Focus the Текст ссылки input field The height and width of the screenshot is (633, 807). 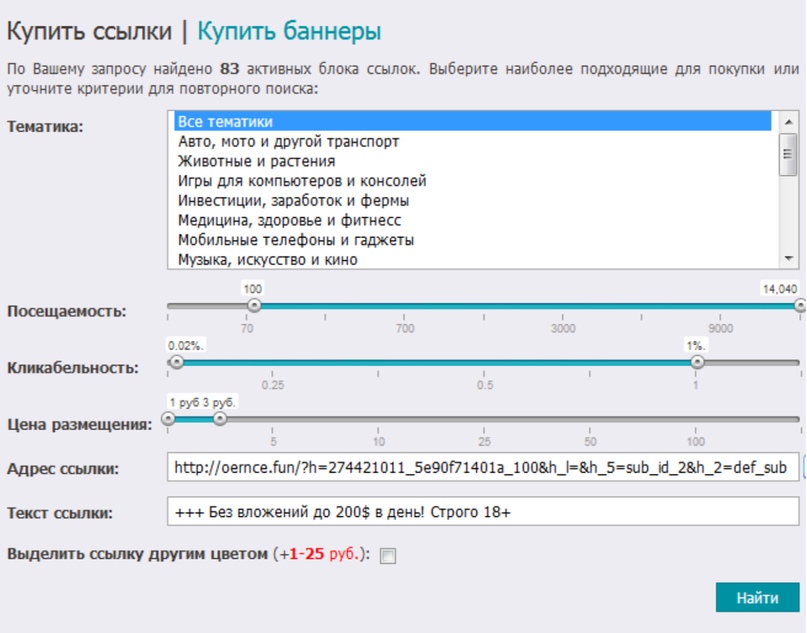pos(485,512)
